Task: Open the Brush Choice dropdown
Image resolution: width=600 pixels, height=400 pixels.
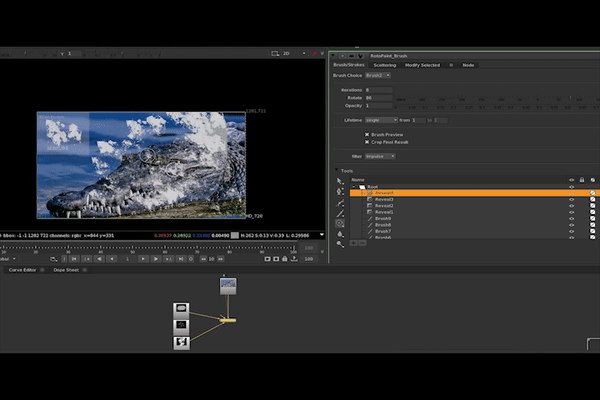Action: point(379,75)
